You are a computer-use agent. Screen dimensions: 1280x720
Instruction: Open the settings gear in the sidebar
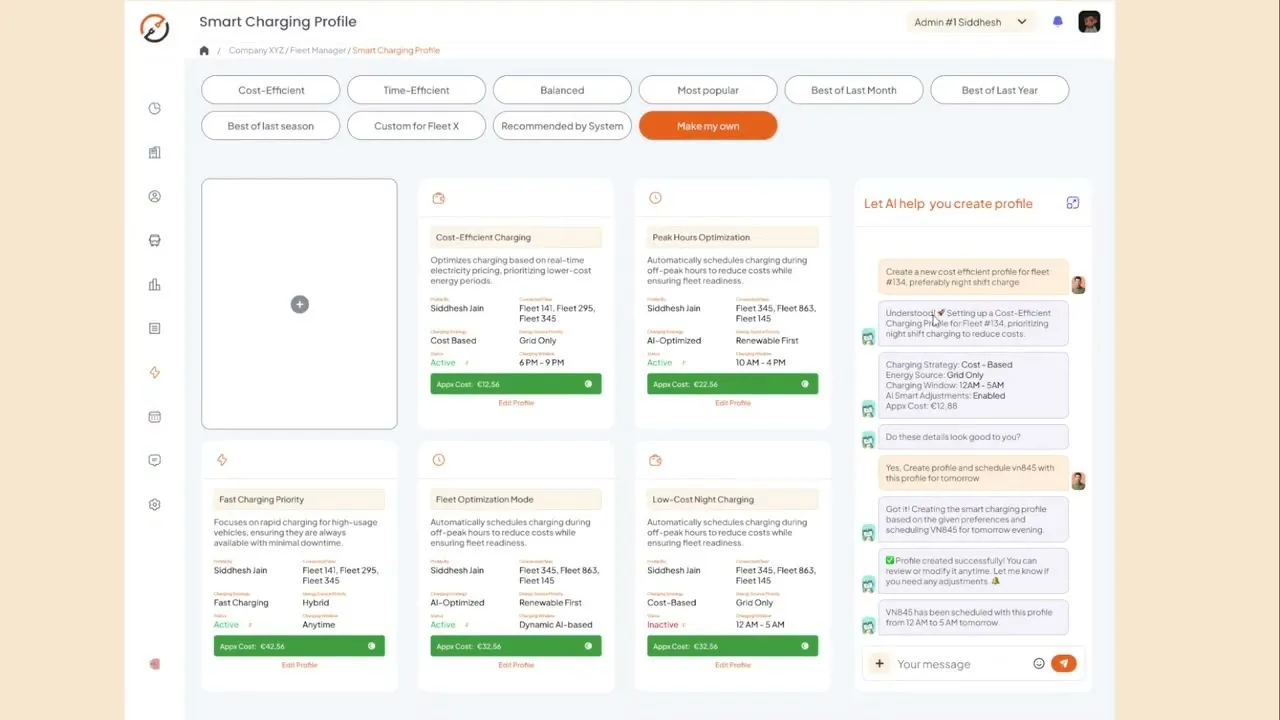[154, 504]
